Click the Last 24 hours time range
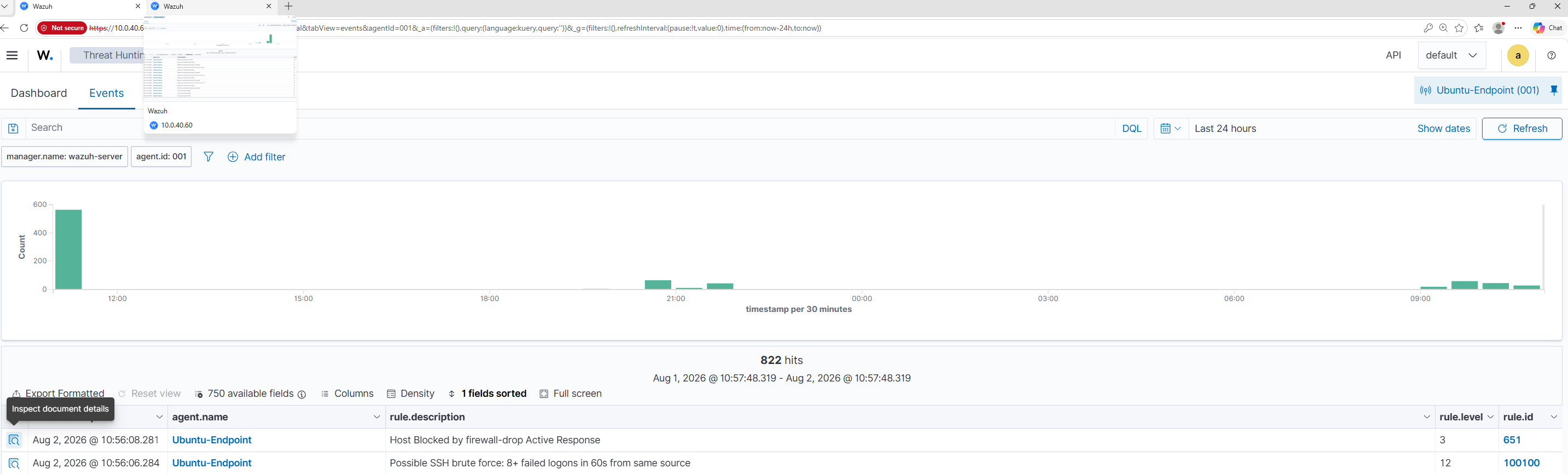 tap(1225, 129)
